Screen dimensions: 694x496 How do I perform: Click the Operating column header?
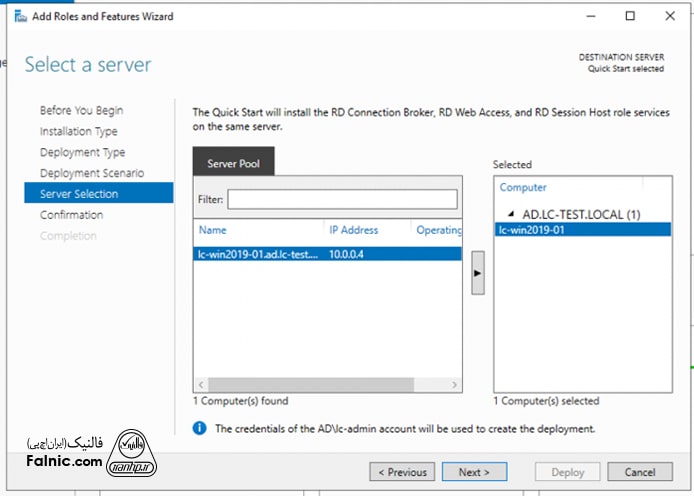coord(438,230)
